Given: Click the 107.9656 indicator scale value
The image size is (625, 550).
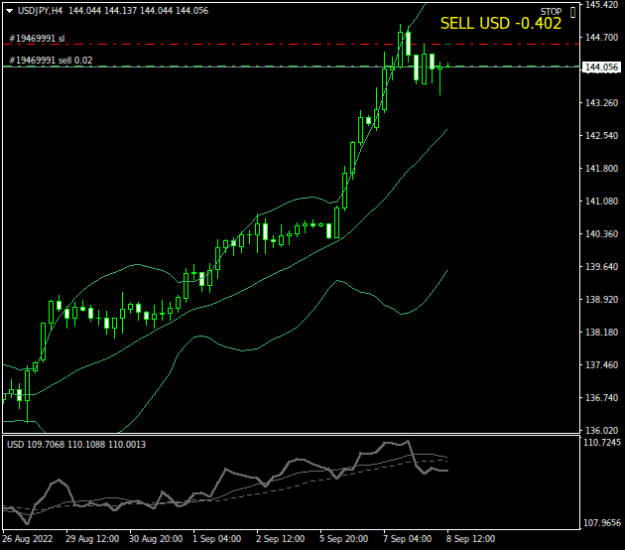Looking at the screenshot, I should [x=602, y=522].
